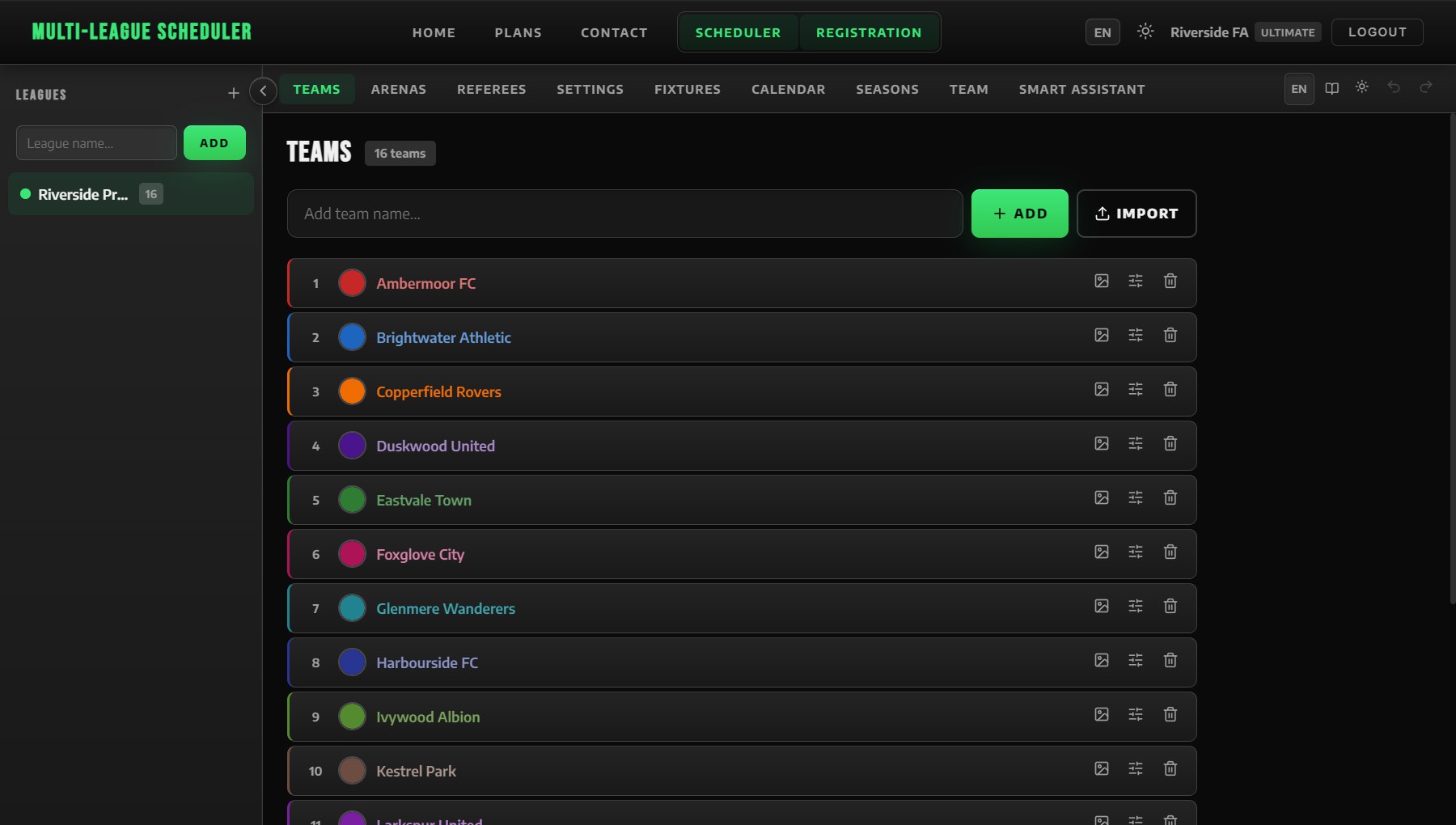Viewport: 1456px width, 825px height.
Task: Click the undo arrow icon
Action: (1394, 87)
